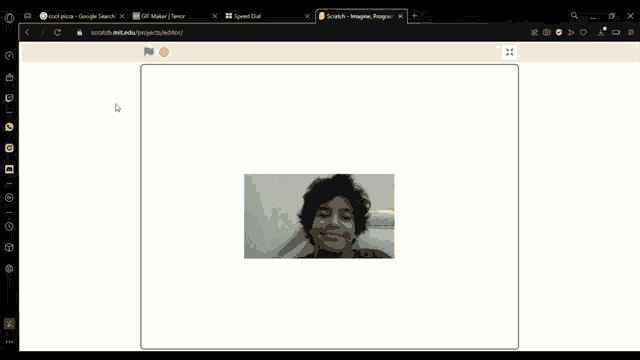640x360 pixels.
Task: Expand the sidebar three-dots menu
Action: tap(9, 342)
